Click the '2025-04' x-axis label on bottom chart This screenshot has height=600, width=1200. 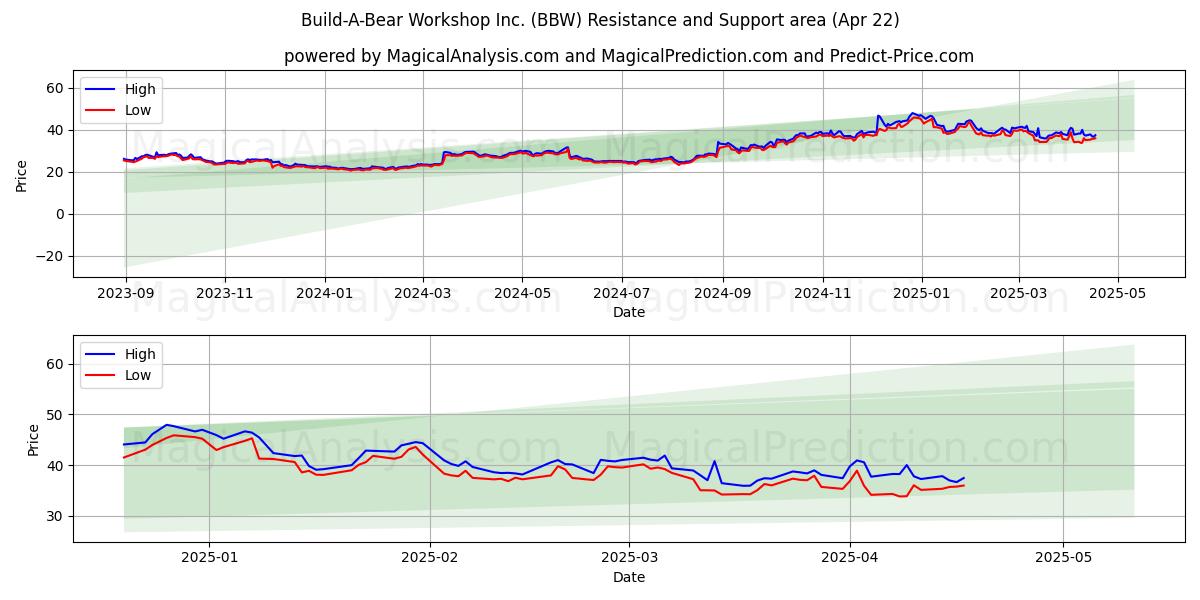(x=850, y=560)
